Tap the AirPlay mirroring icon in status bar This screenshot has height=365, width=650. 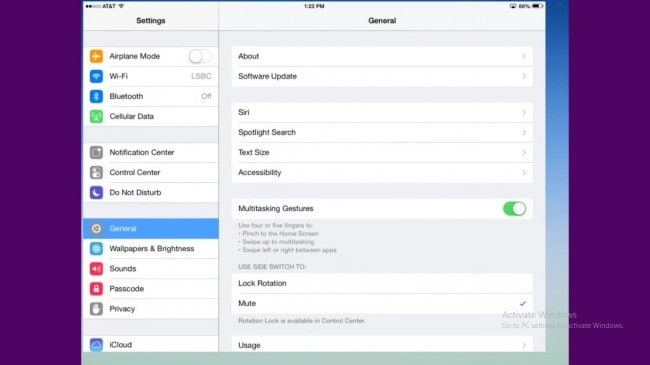[x=513, y=6]
